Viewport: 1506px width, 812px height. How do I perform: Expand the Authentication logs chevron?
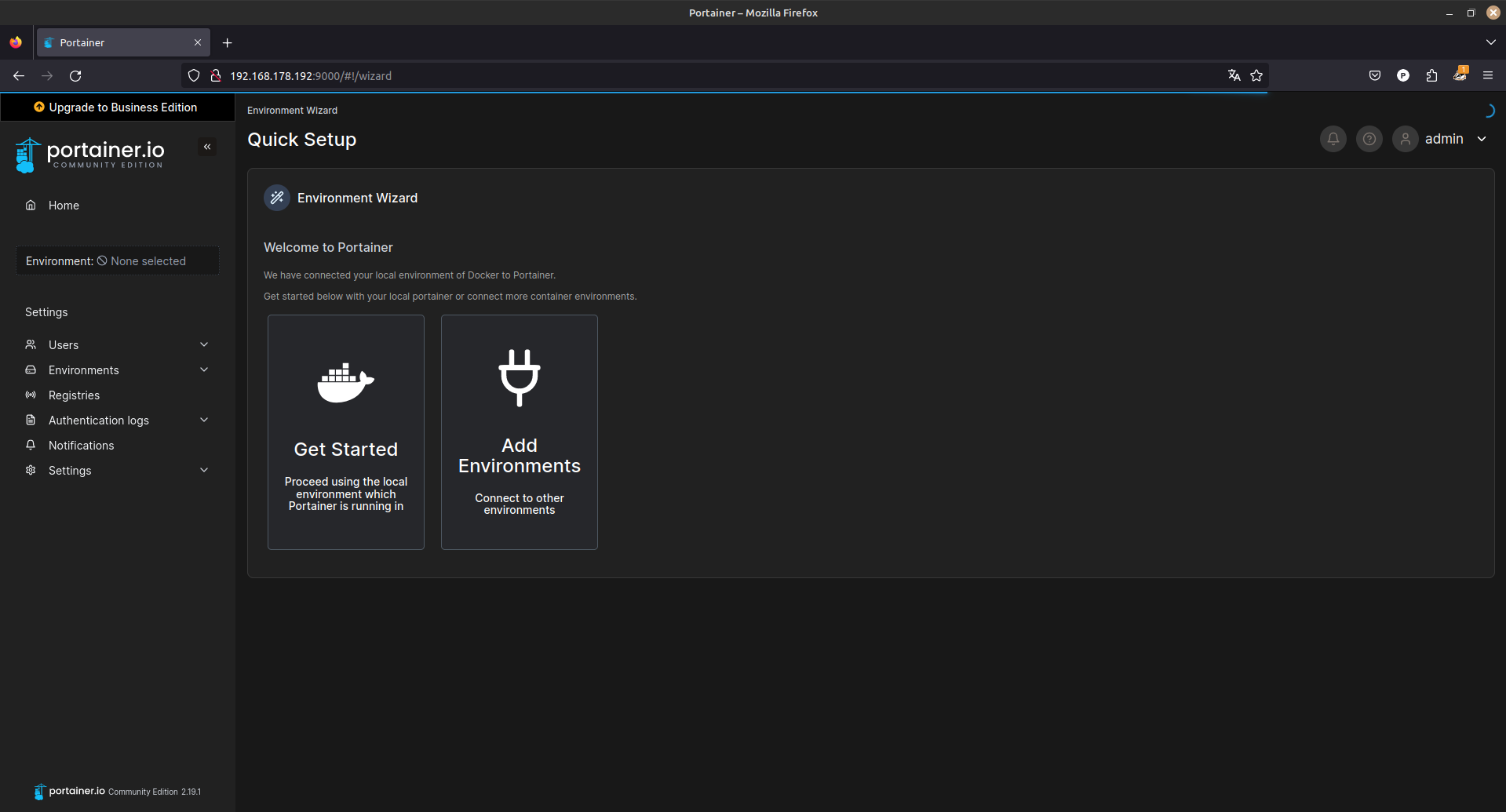click(204, 420)
